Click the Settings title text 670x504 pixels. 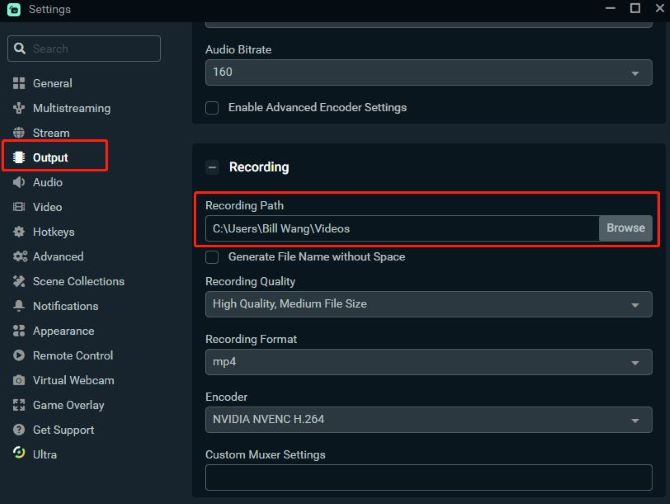pyautogui.click(x=50, y=9)
